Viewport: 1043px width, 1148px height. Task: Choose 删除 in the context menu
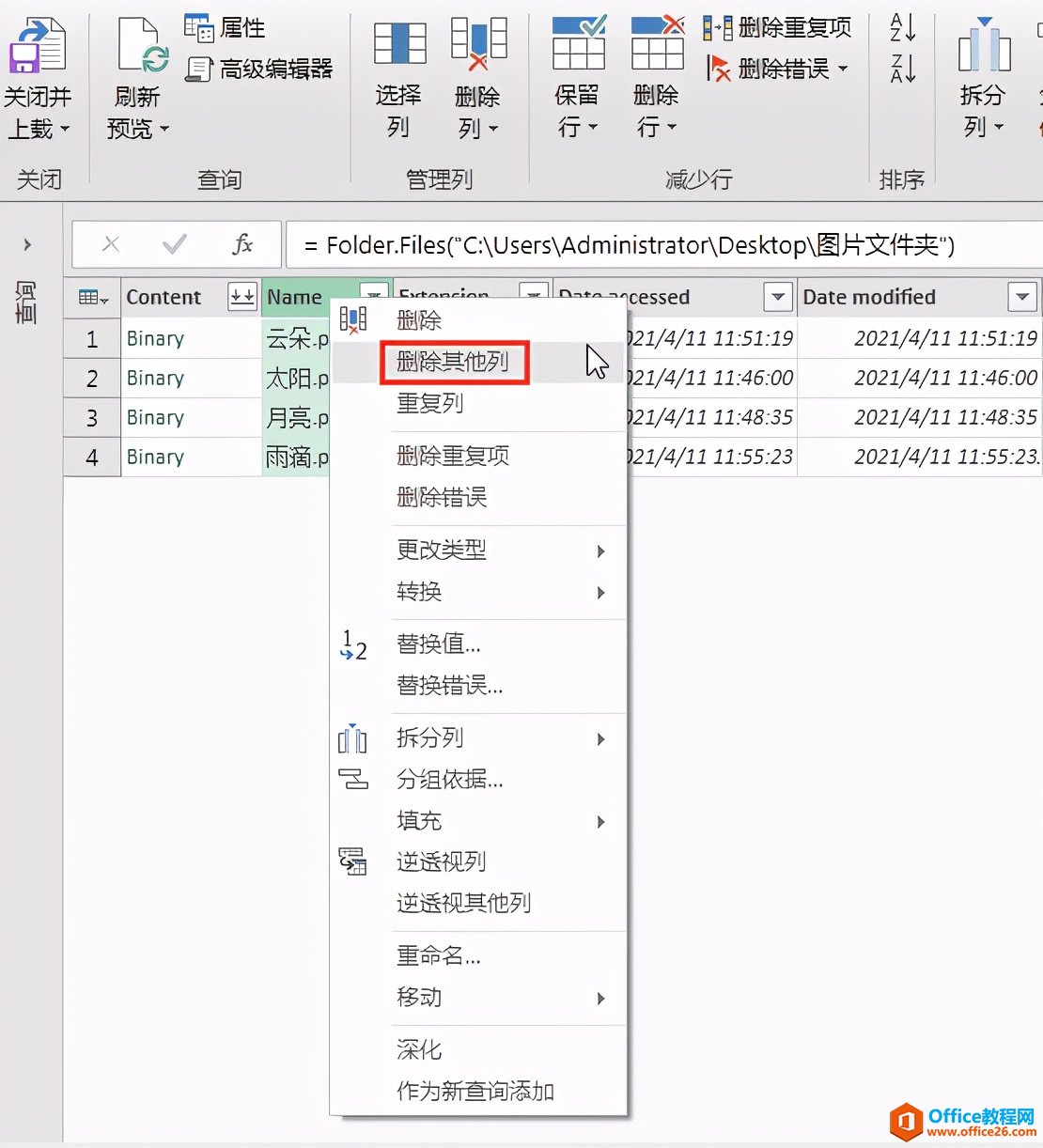[x=478, y=320]
